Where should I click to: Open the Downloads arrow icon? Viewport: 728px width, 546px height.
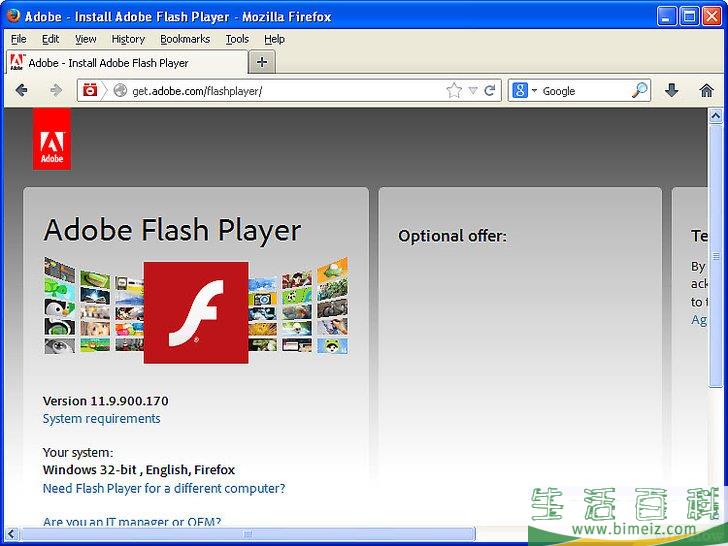click(x=671, y=90)
